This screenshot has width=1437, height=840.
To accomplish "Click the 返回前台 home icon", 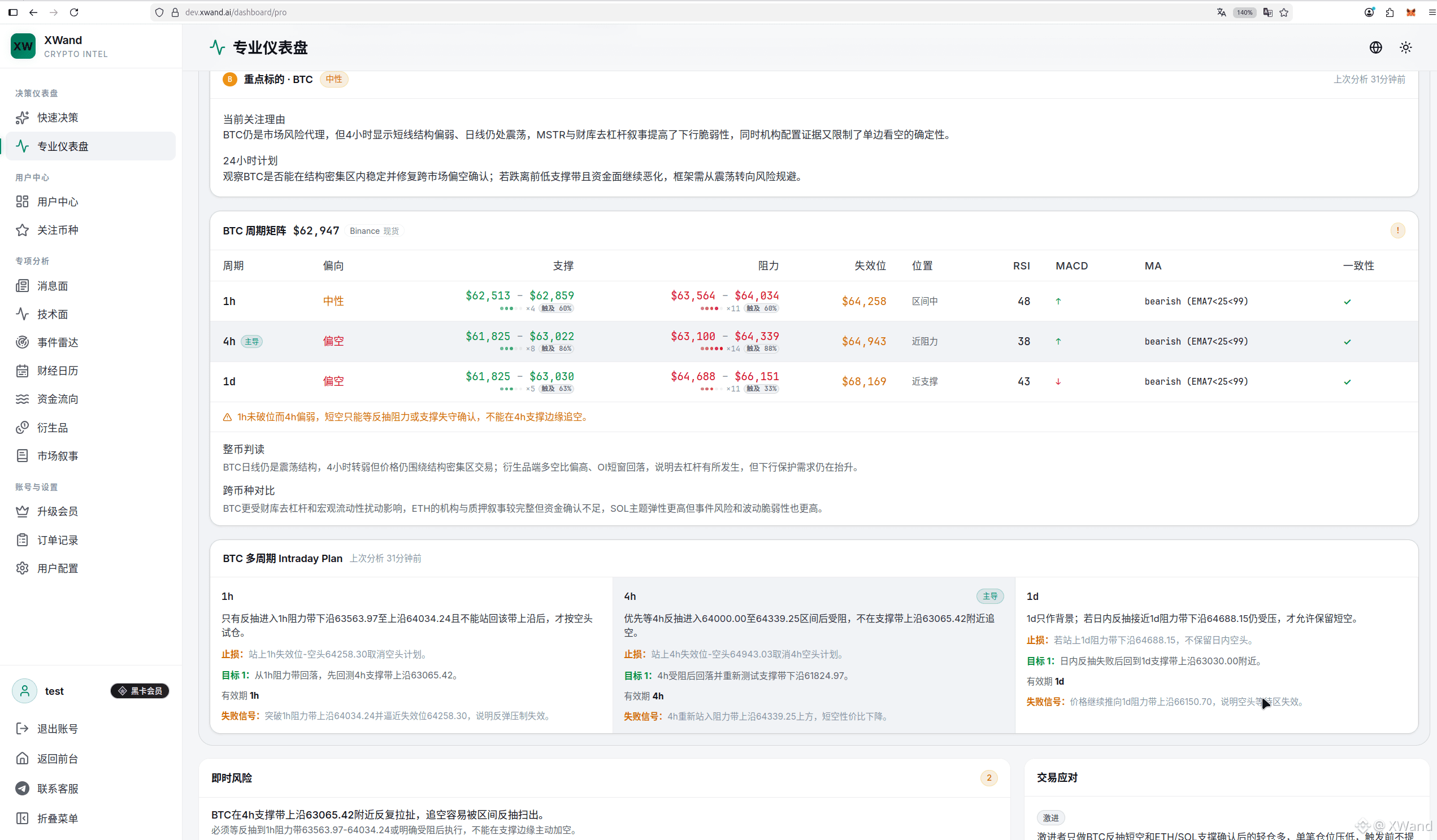I will pos(22,758).
